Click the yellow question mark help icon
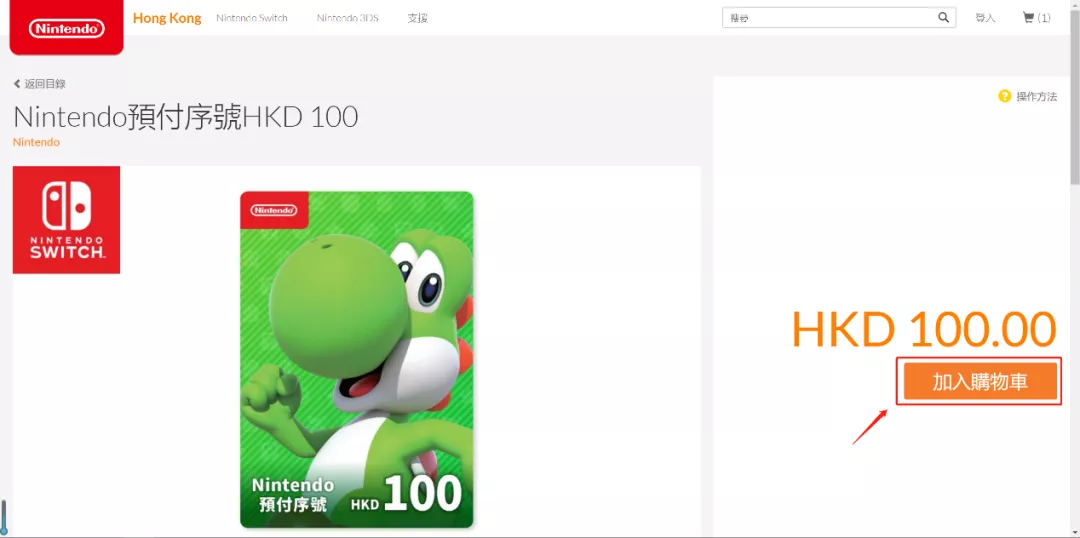The height and width of the screenshot is (538, 1080). point(1004,96)
